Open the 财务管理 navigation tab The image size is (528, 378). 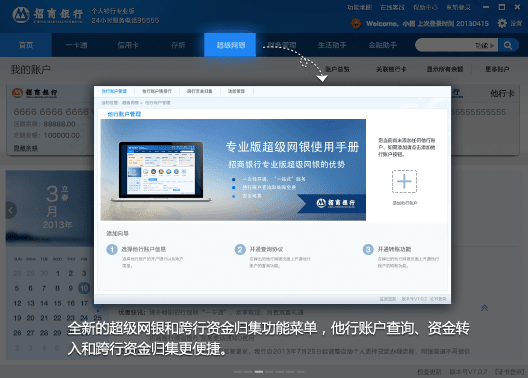click(x=282, y=45)
